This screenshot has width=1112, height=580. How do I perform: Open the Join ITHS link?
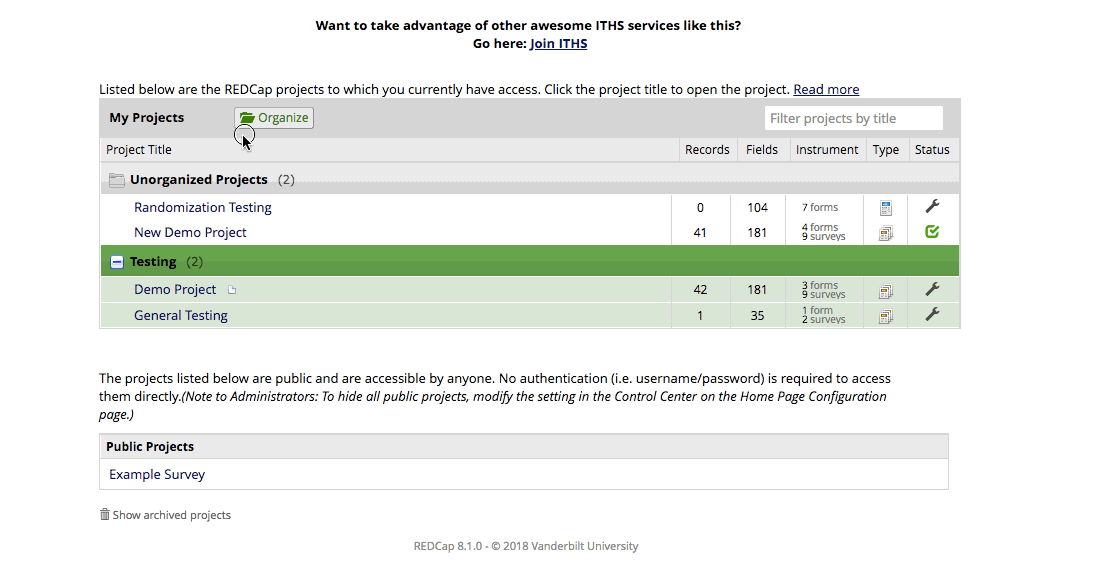(559, 43)
